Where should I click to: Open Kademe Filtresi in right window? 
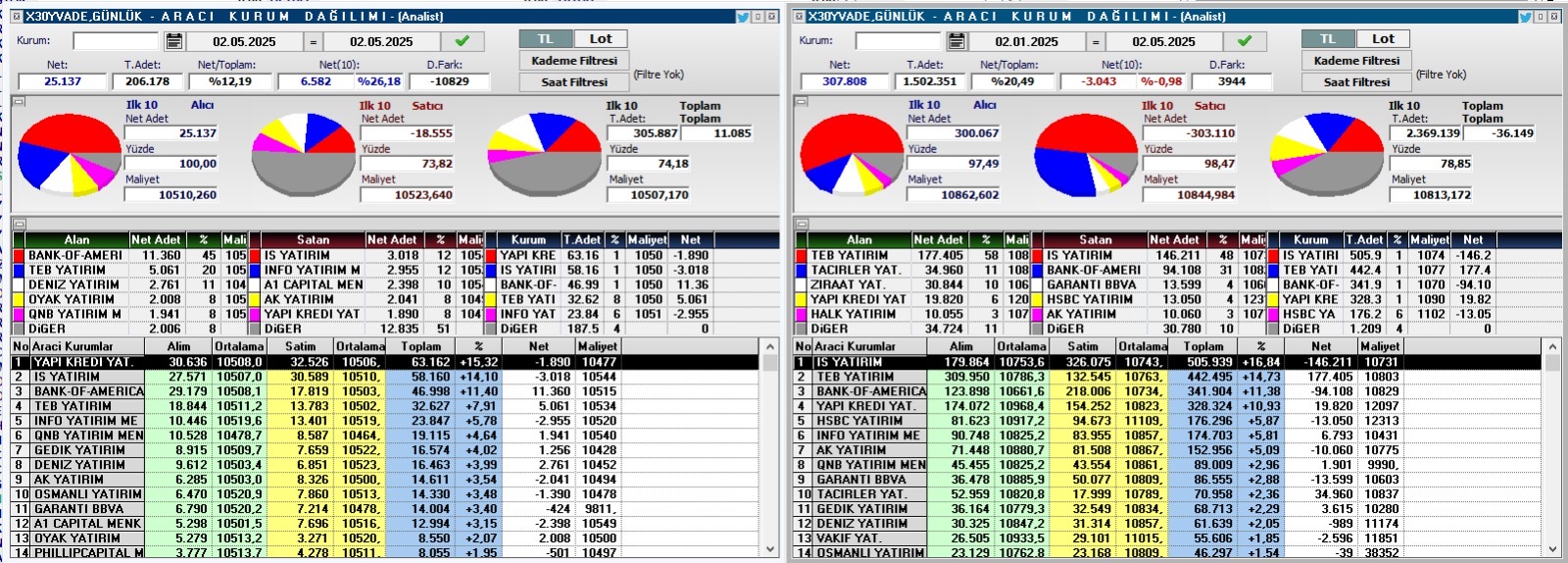coord(1356,61)
